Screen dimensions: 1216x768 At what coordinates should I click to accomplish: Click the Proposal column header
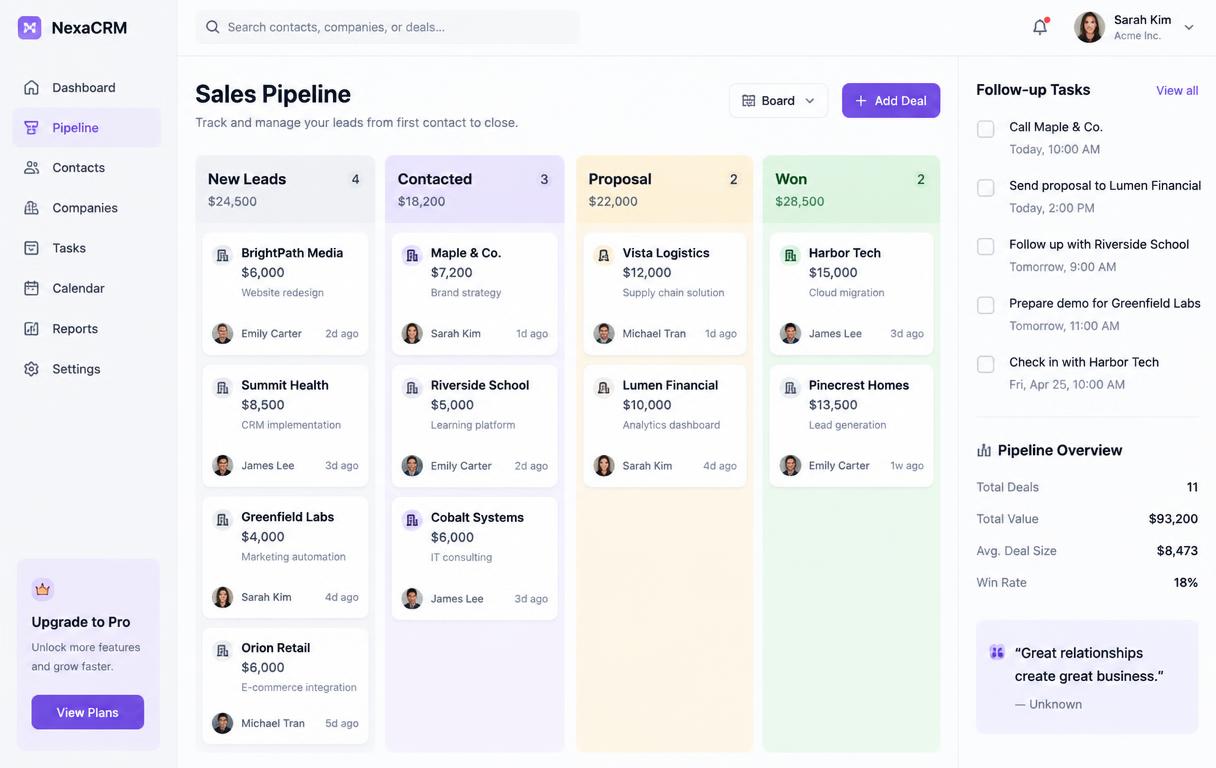664,189
